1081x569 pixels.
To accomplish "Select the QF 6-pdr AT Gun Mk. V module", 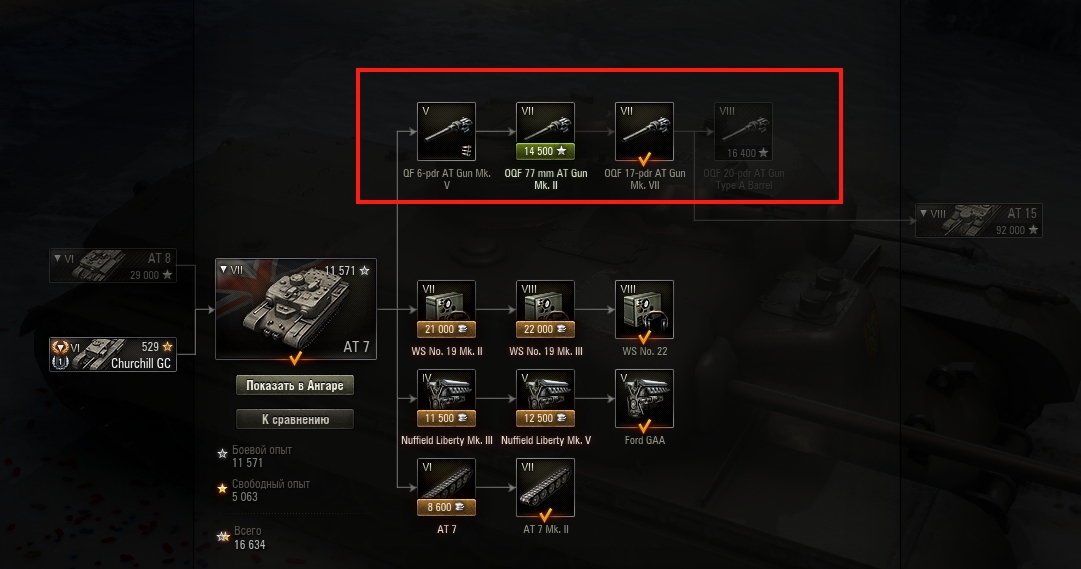I will tap(446, 131).
